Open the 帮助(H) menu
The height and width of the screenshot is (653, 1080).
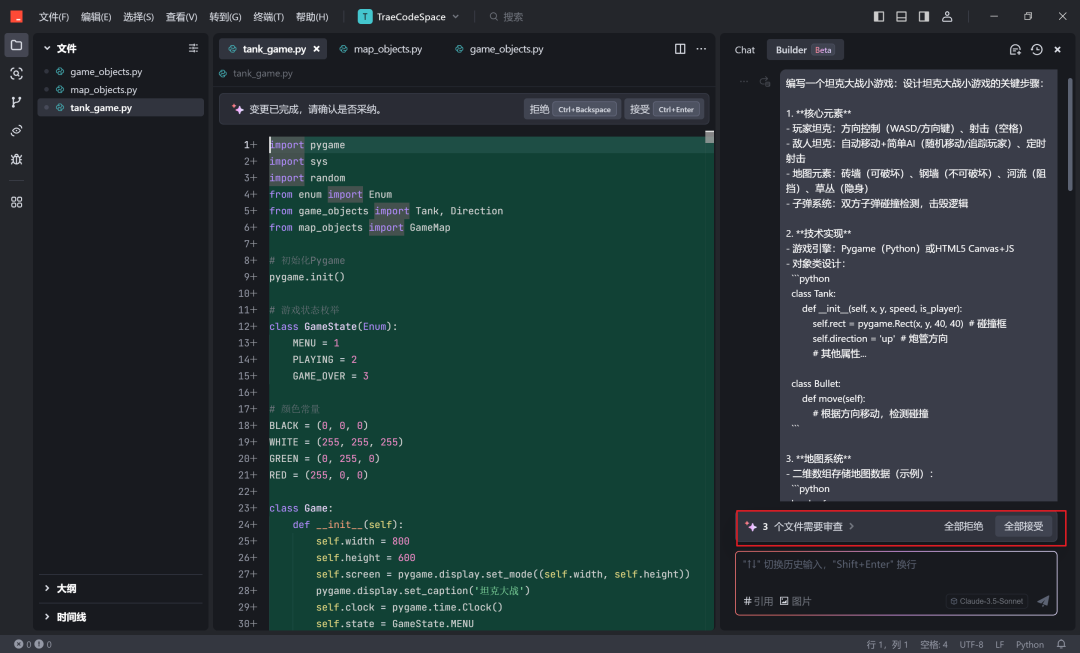[312, 17]
